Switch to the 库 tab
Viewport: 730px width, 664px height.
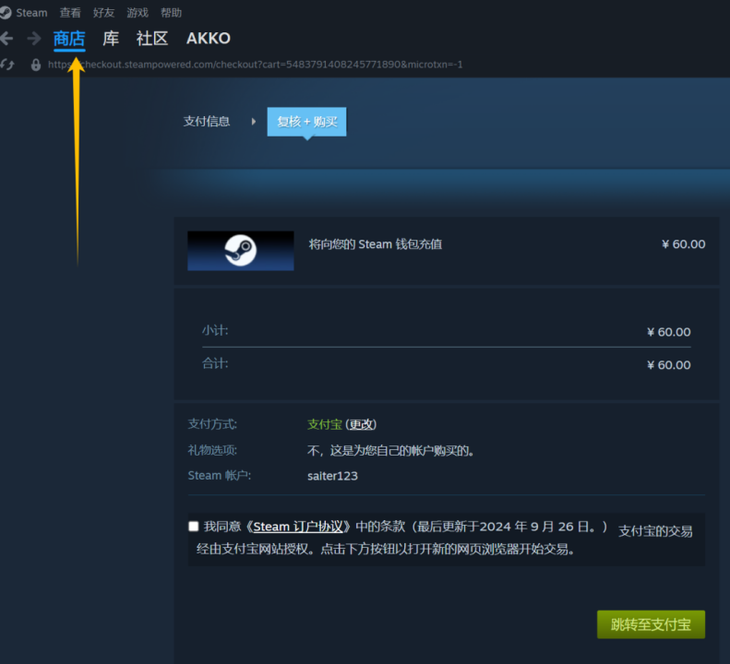(111, 38)
